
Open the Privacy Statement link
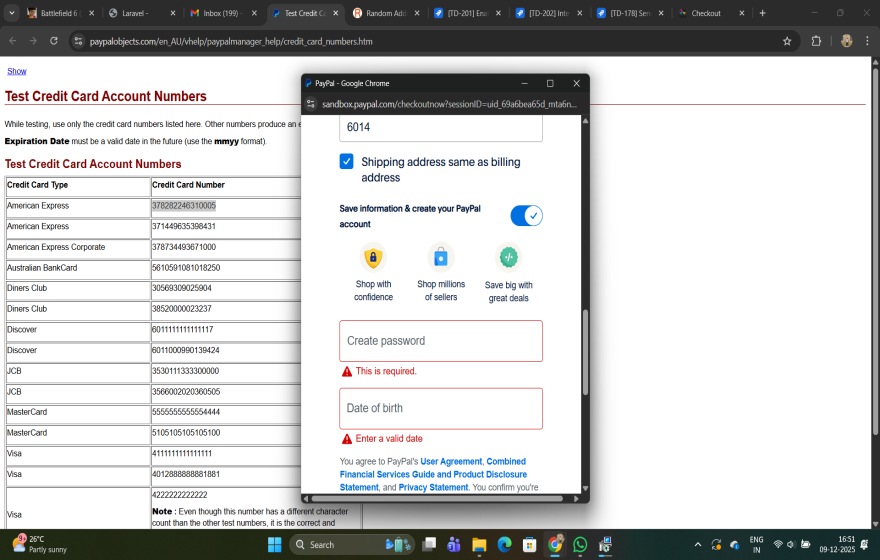[x=433, y=487]
